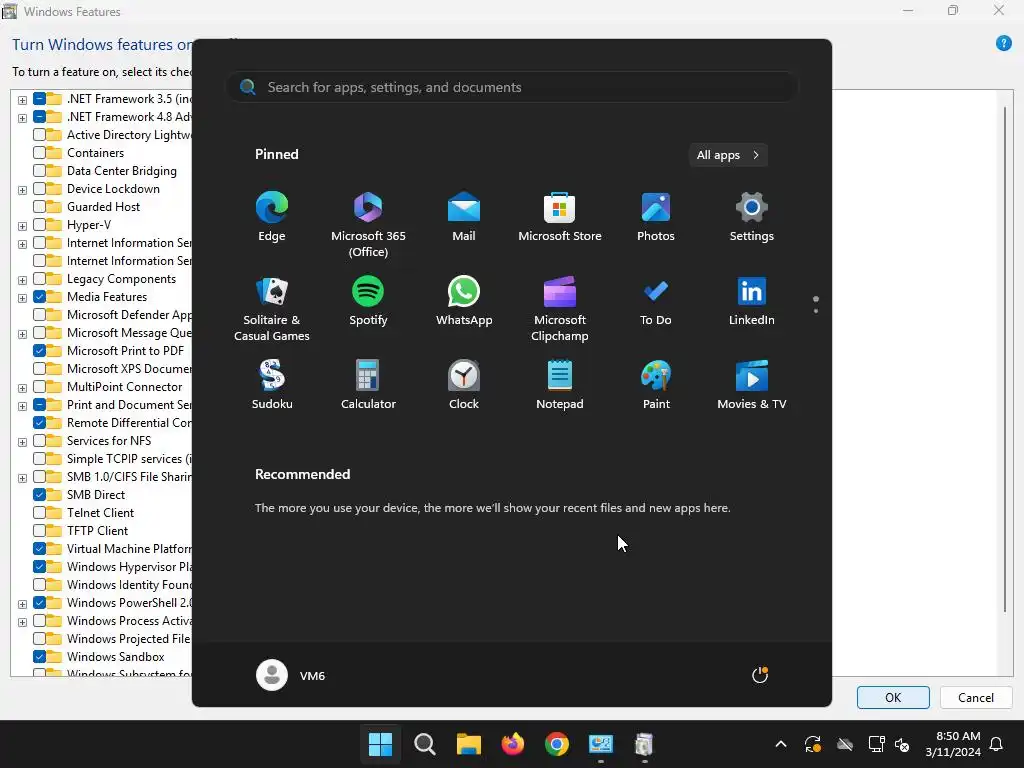This screenshot has height=768, width=1024.
Task: Click the Start menu search box
Action: coord(511,87)
